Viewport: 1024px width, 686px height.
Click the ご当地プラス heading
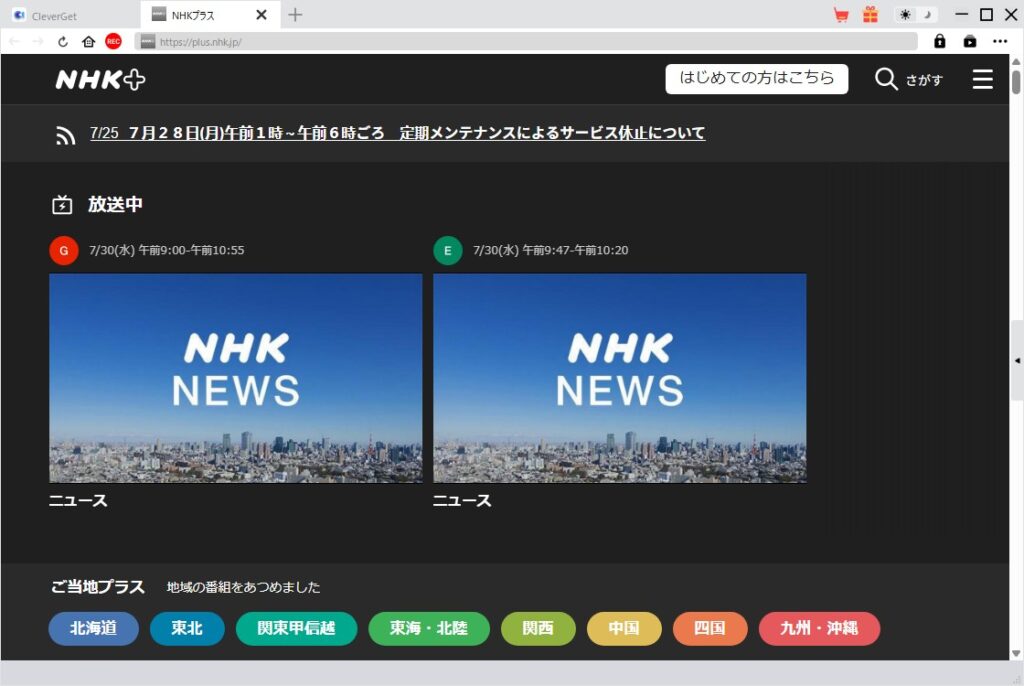[x=98, y=587]
